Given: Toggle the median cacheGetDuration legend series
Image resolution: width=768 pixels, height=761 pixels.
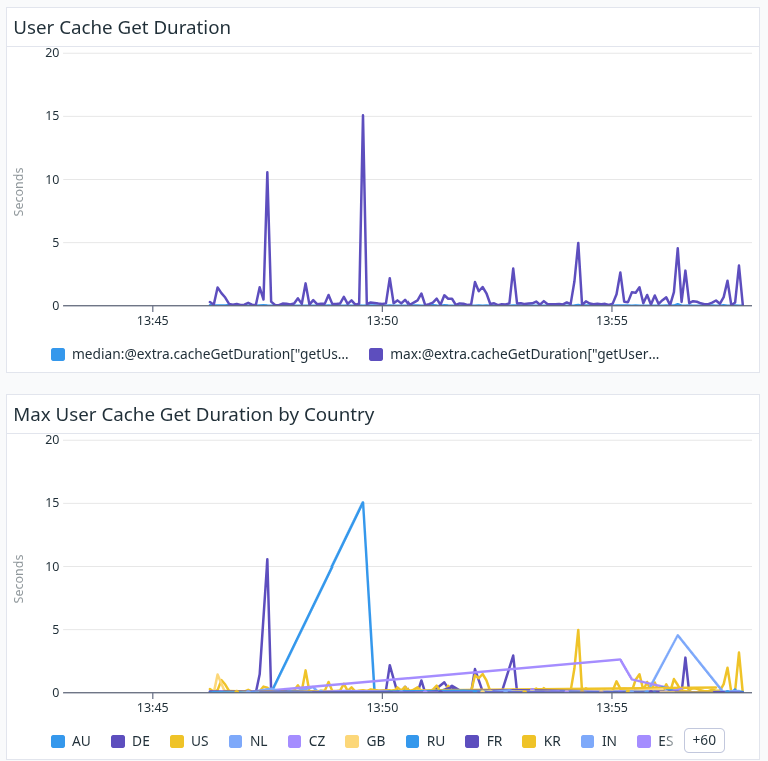Looking at the screenshot, I should click(x=199, y=354).
